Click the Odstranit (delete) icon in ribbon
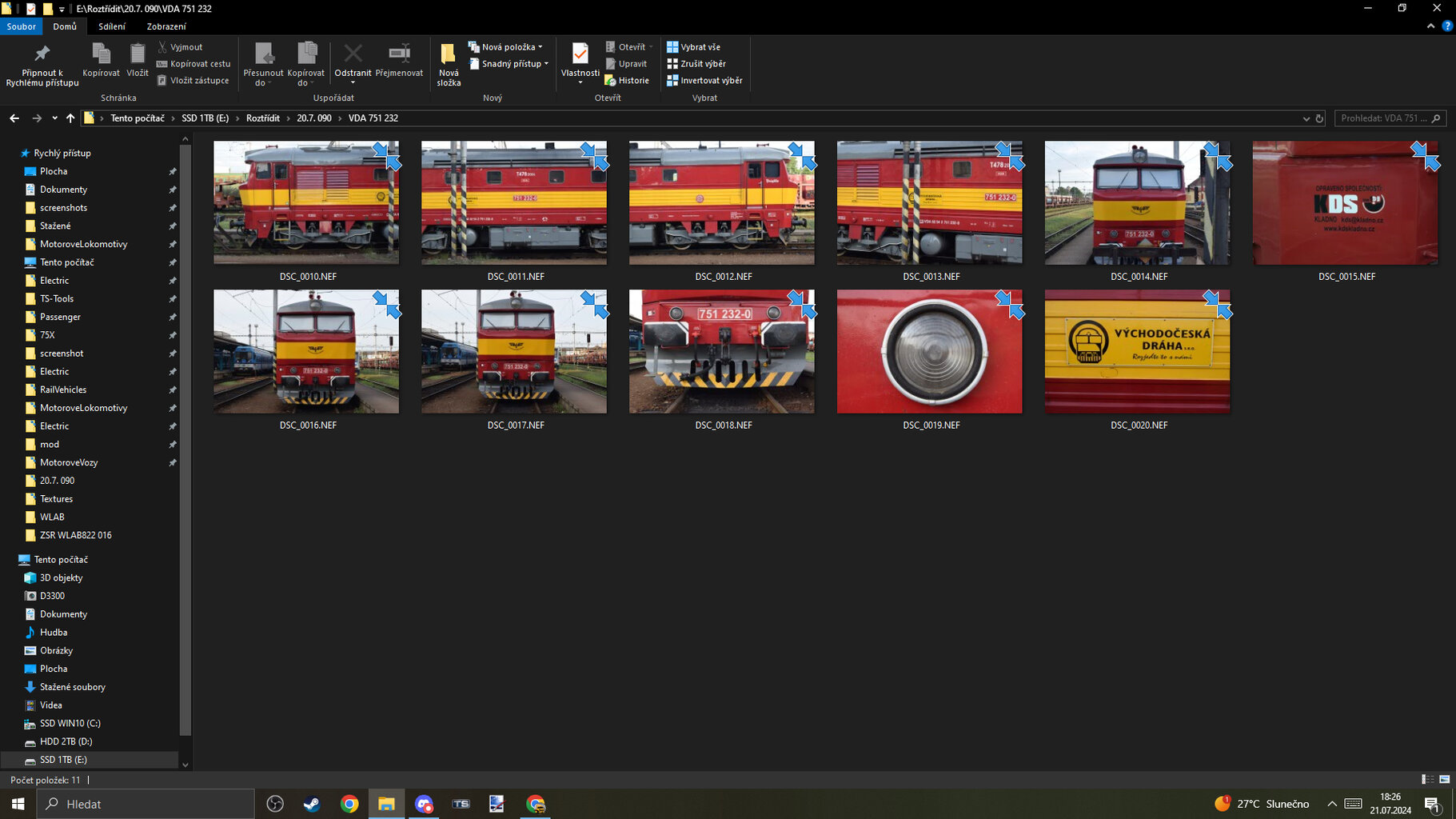The height and width of the screenshot is (819, 1456). (353, 54)
